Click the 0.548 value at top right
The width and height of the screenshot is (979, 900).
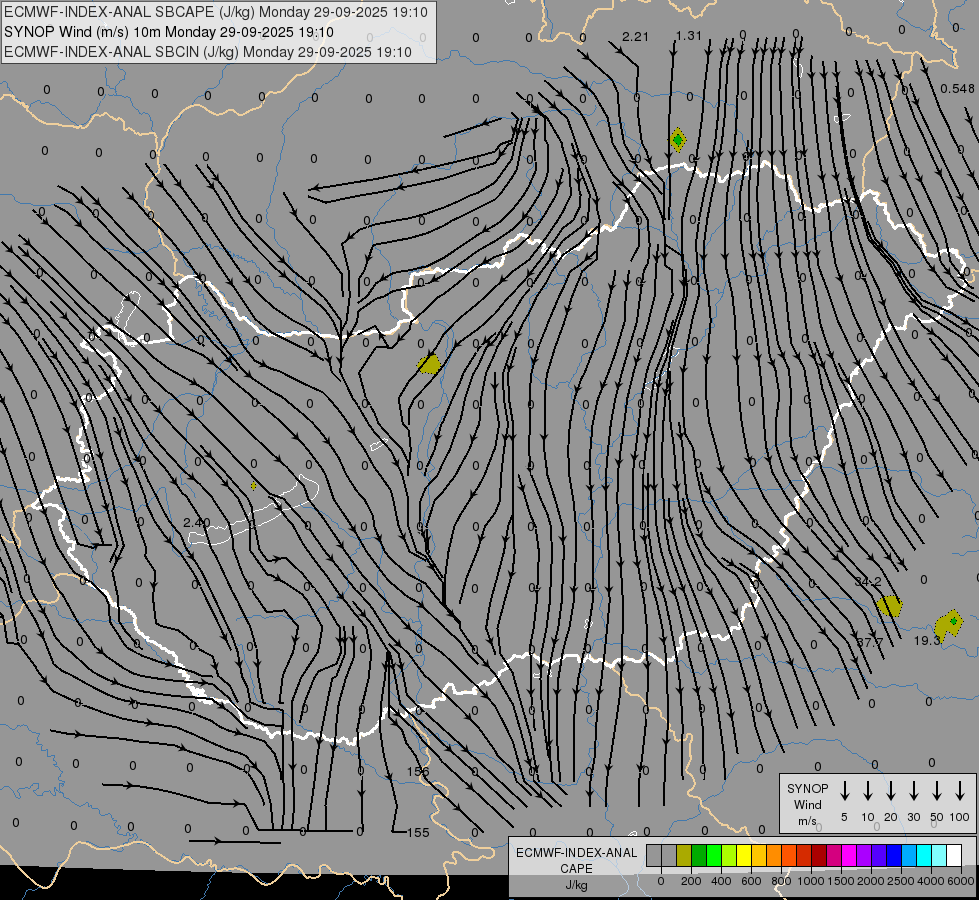[957, 88]
